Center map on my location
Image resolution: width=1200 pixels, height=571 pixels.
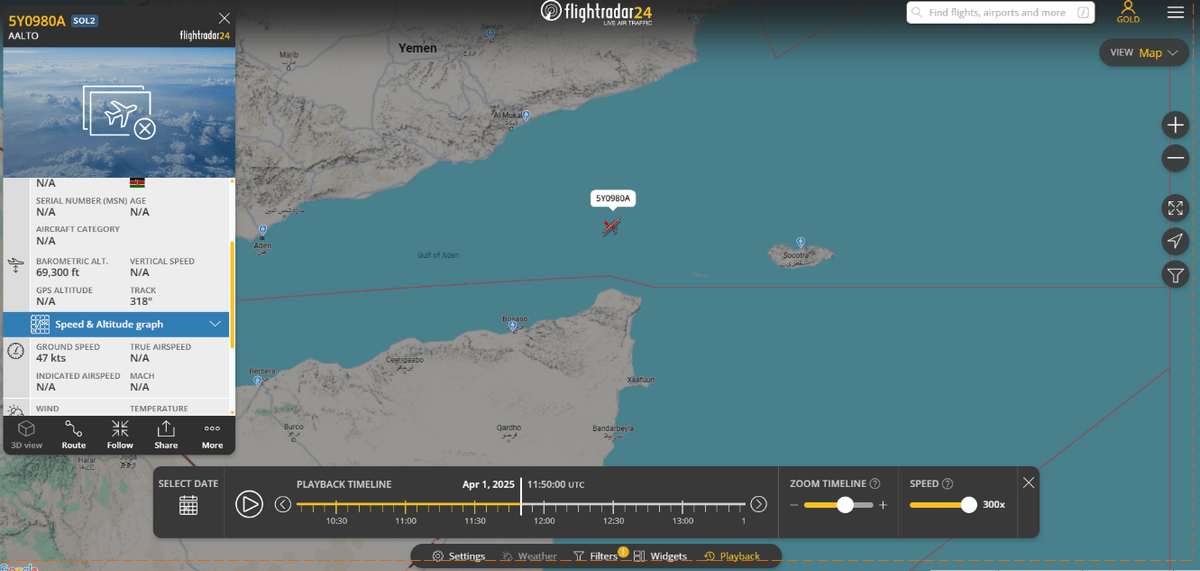1175,241
